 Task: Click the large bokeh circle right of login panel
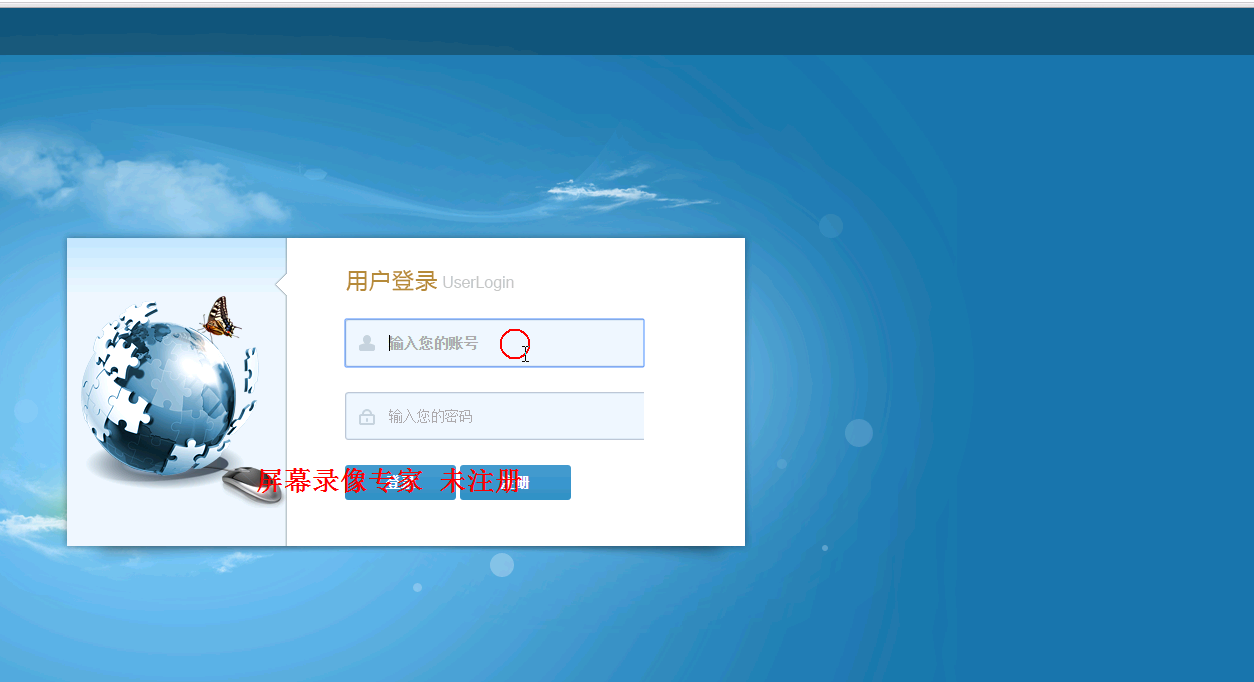[x=859, y=433]
